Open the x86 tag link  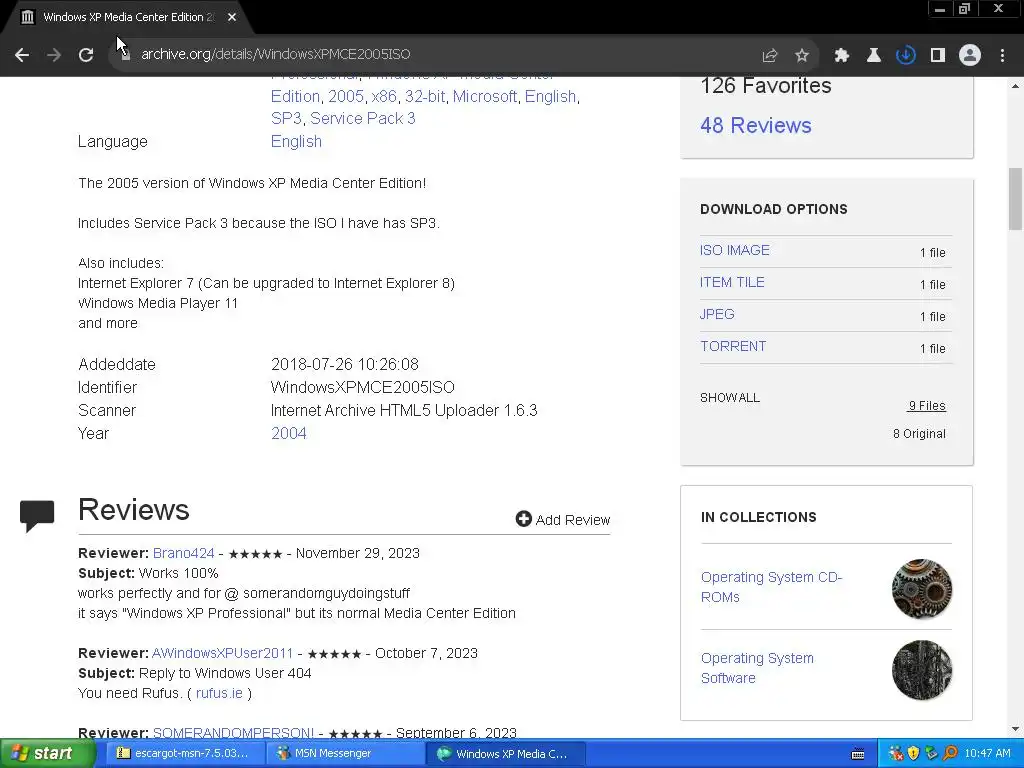(384, 97)
